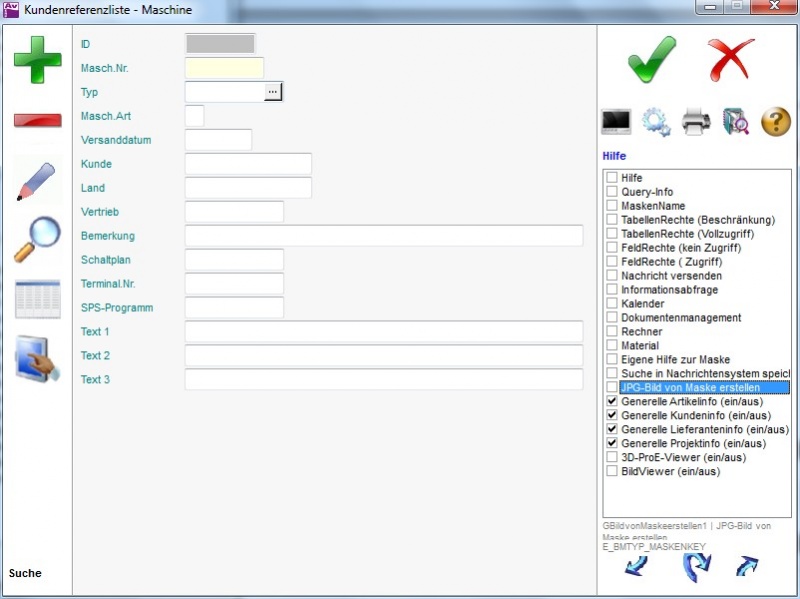Open the Typ field ellipsis selector
This screenshot has width=800, height=599.
(x=273, y=92)
